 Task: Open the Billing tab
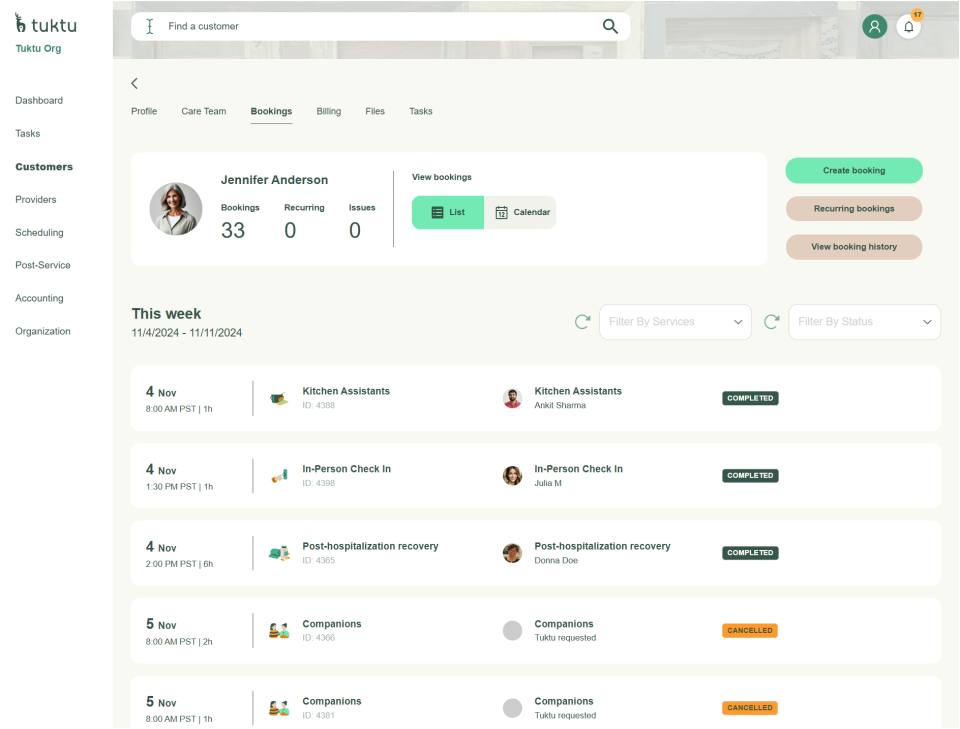click(329, 112)
